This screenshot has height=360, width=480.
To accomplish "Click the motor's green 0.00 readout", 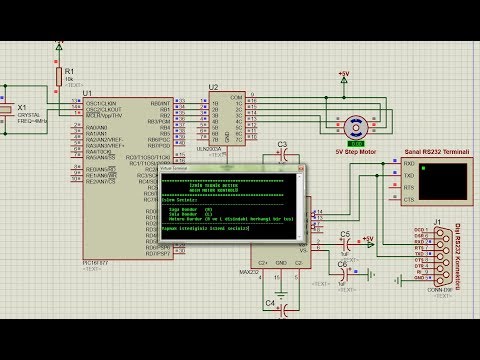I will click(356, 144).
